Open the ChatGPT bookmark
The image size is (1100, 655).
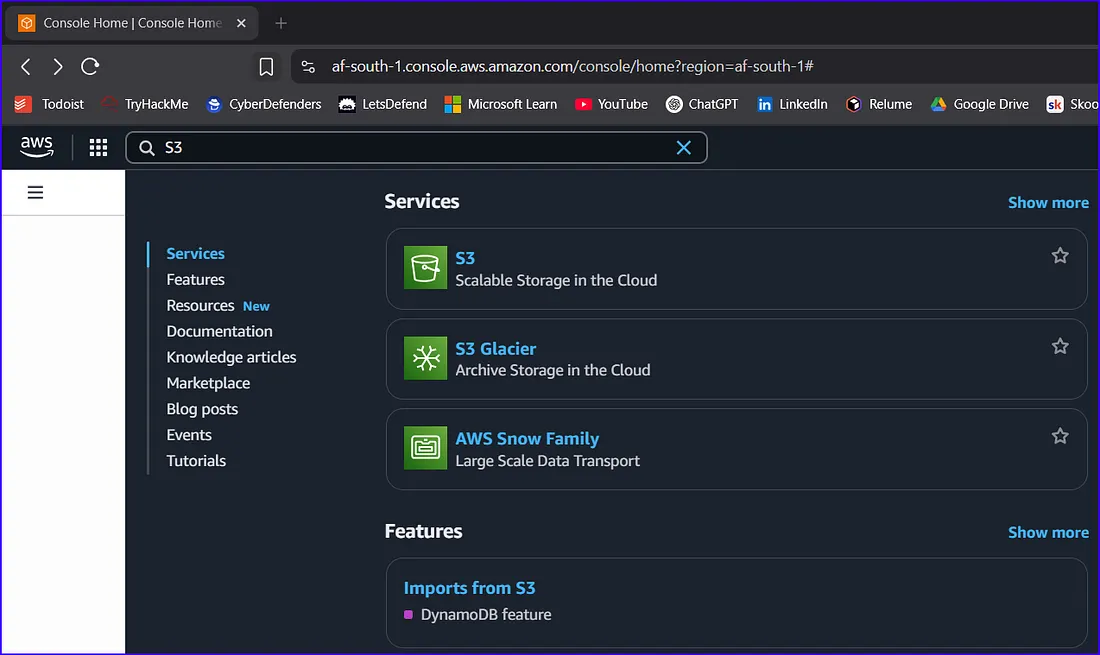click(x=702, y=104)
